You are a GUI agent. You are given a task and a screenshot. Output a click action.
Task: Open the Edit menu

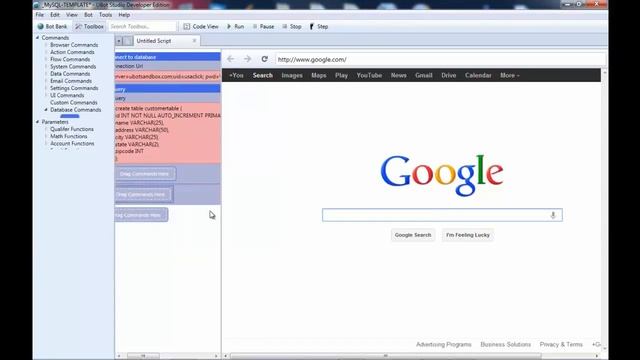(55, 15)
